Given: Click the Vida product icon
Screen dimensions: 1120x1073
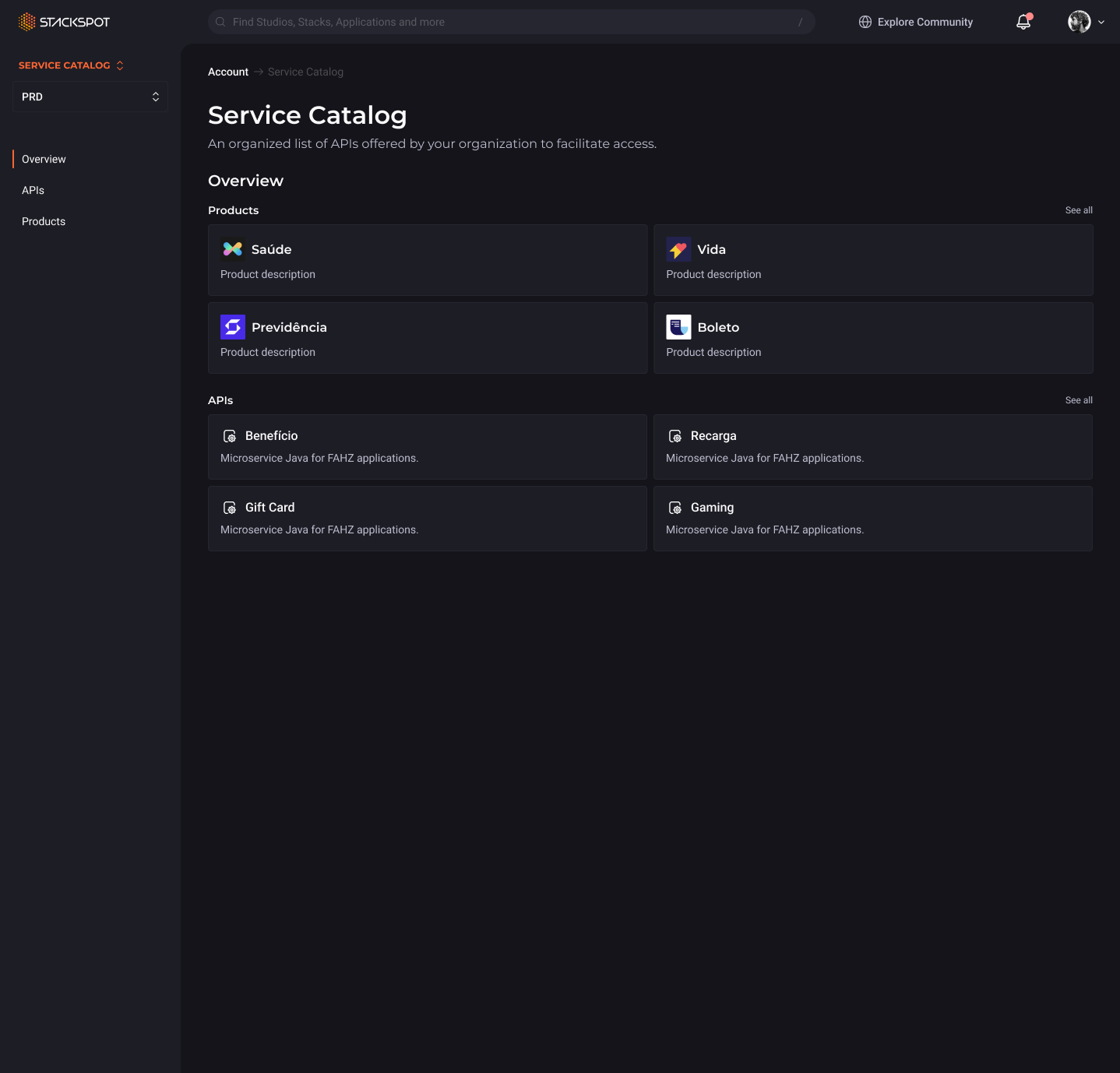Looking at the screenshot, I should [x=678, y=249].
